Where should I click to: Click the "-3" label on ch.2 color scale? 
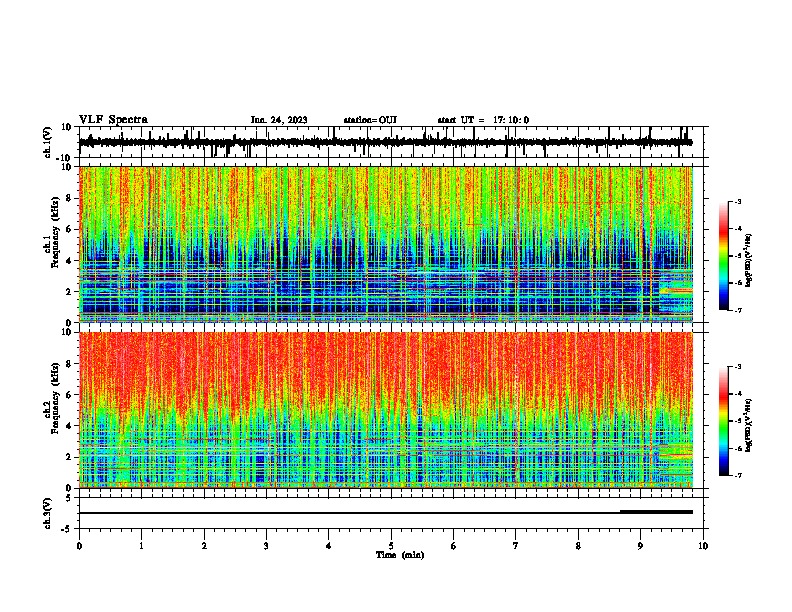[738, 367]
